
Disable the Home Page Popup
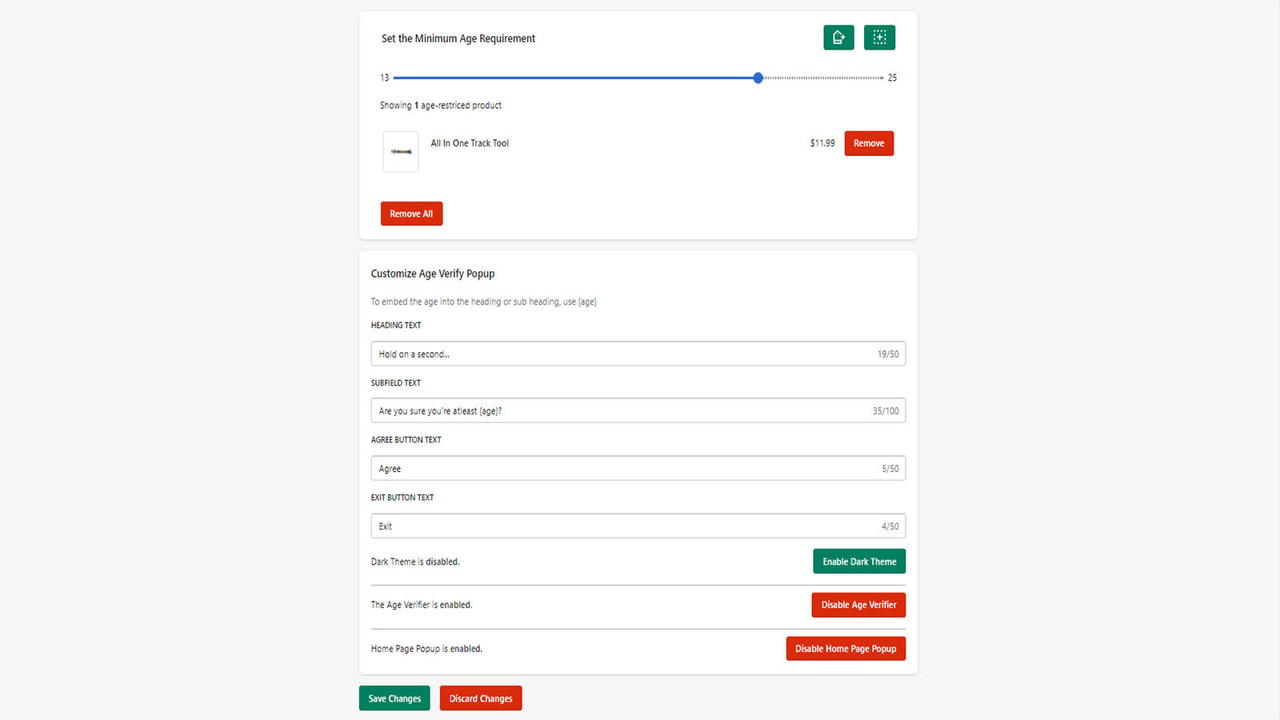[x=845, y=648]
